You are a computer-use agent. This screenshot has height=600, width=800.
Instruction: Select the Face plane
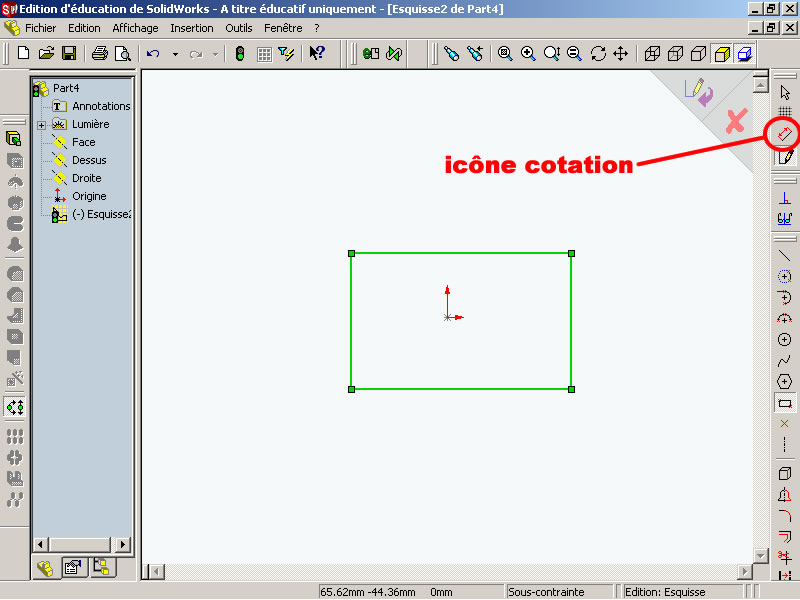point(84,142)
